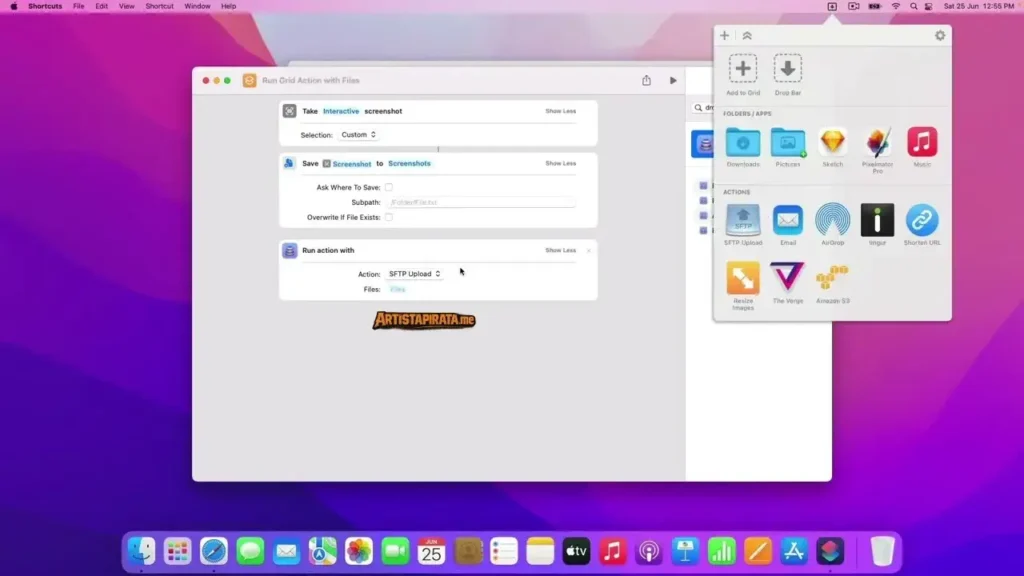Image resolution: width=1024 pixels, height=576 pixels.
Task: Enable the Ask Where To Save checkbox
Action: coord(388,186)
